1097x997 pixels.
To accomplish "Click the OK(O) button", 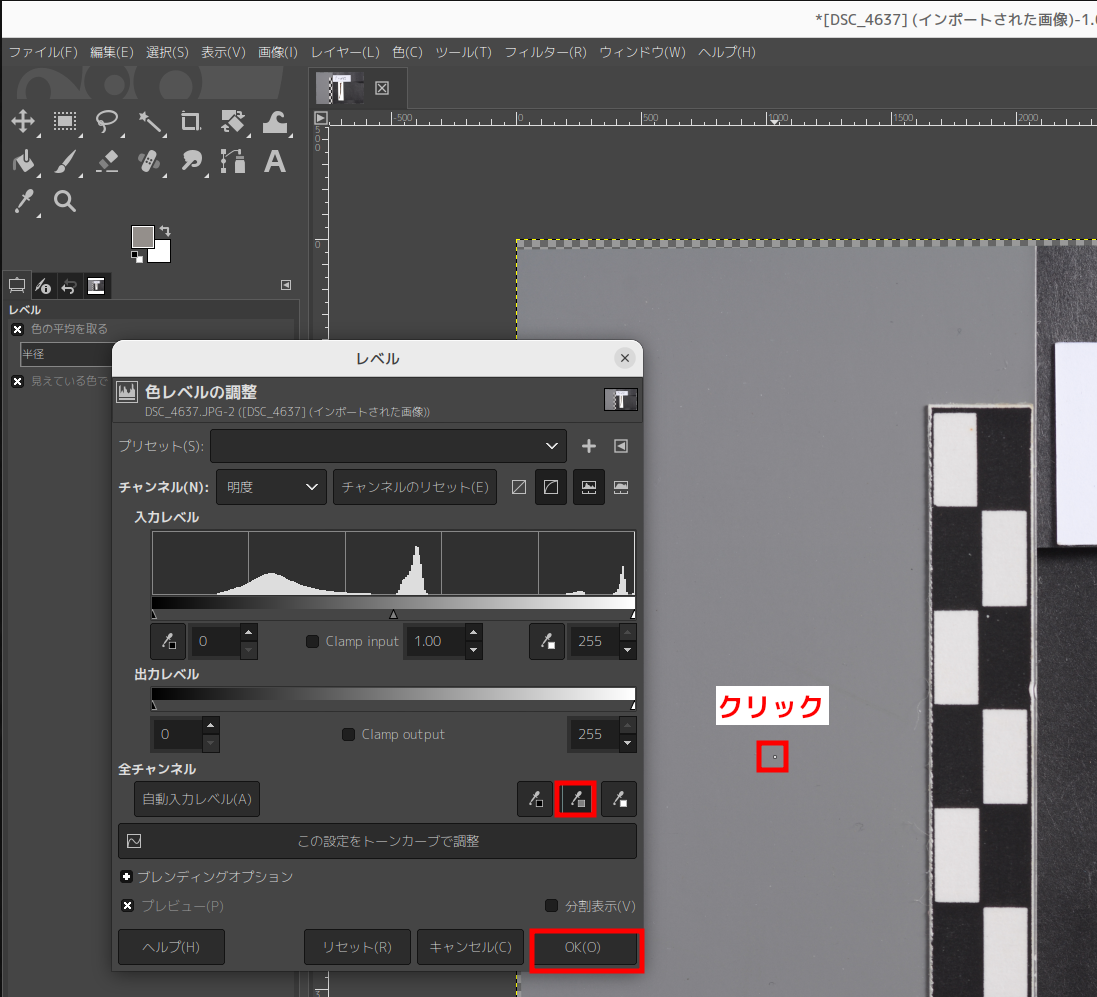I will (x=583, y=947).
